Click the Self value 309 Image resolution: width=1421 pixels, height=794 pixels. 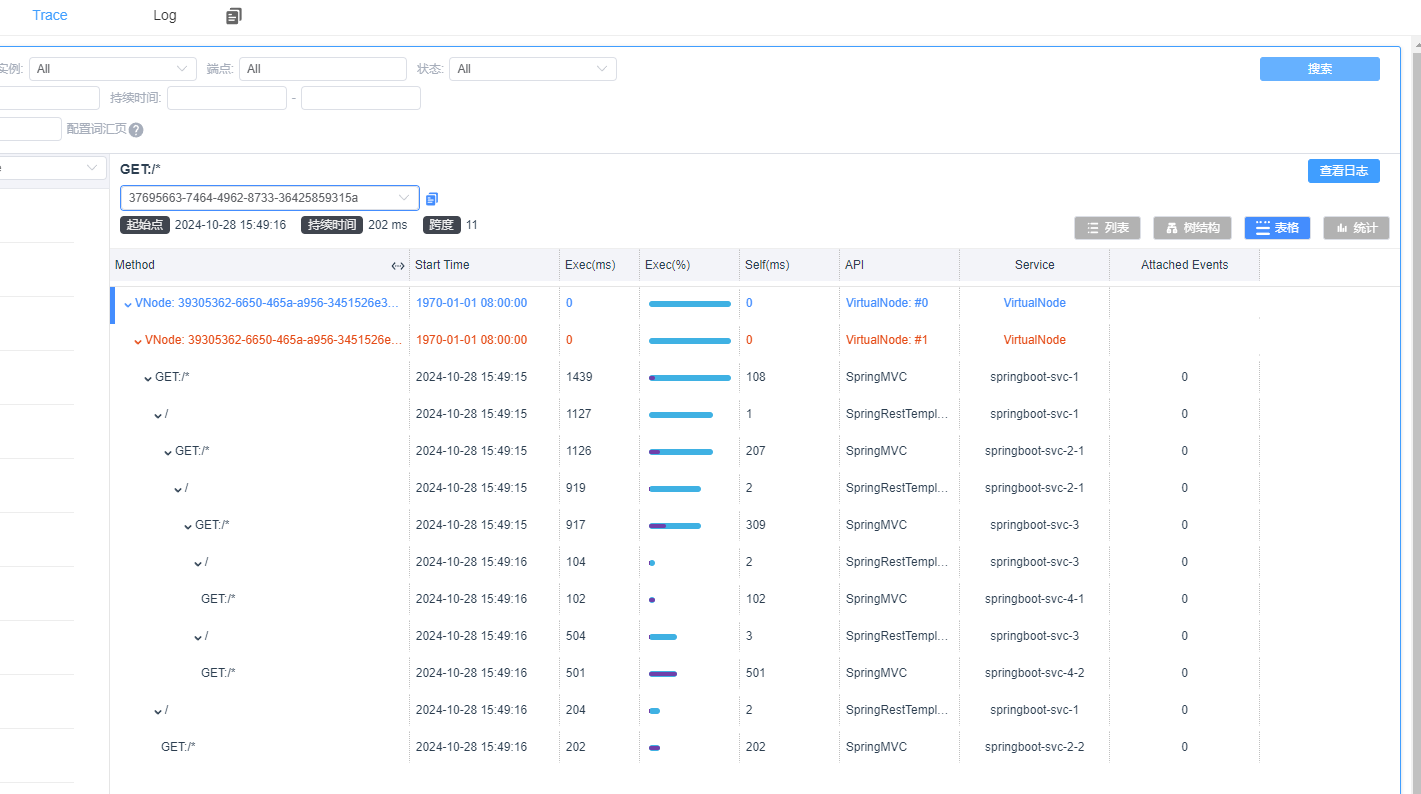click(755, 525)
